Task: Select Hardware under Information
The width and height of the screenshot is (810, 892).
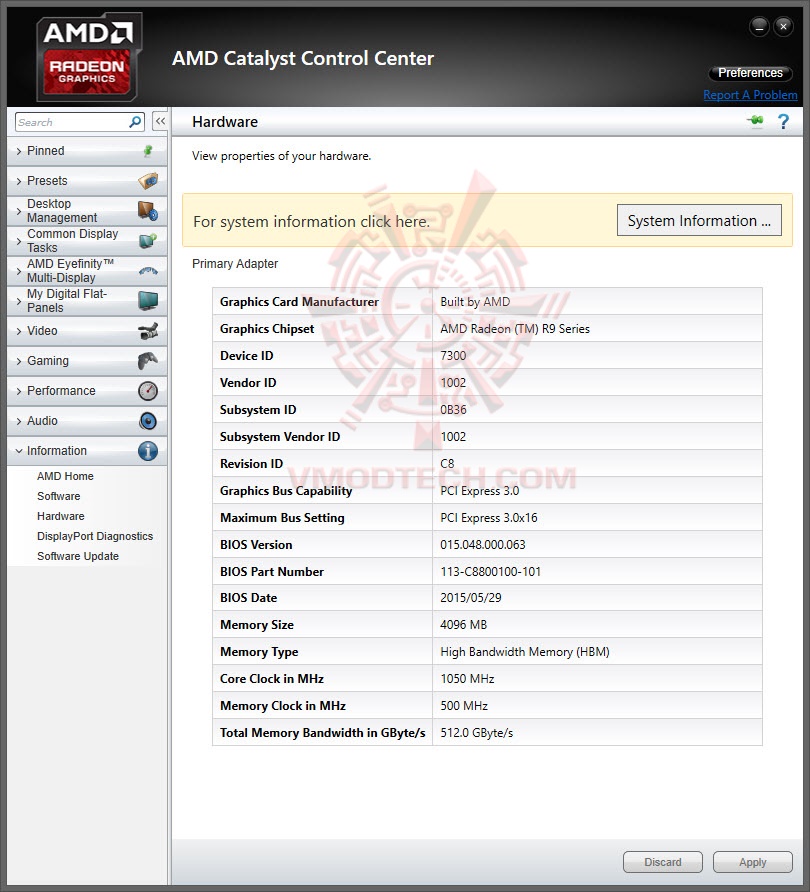Action: [61, 516]
